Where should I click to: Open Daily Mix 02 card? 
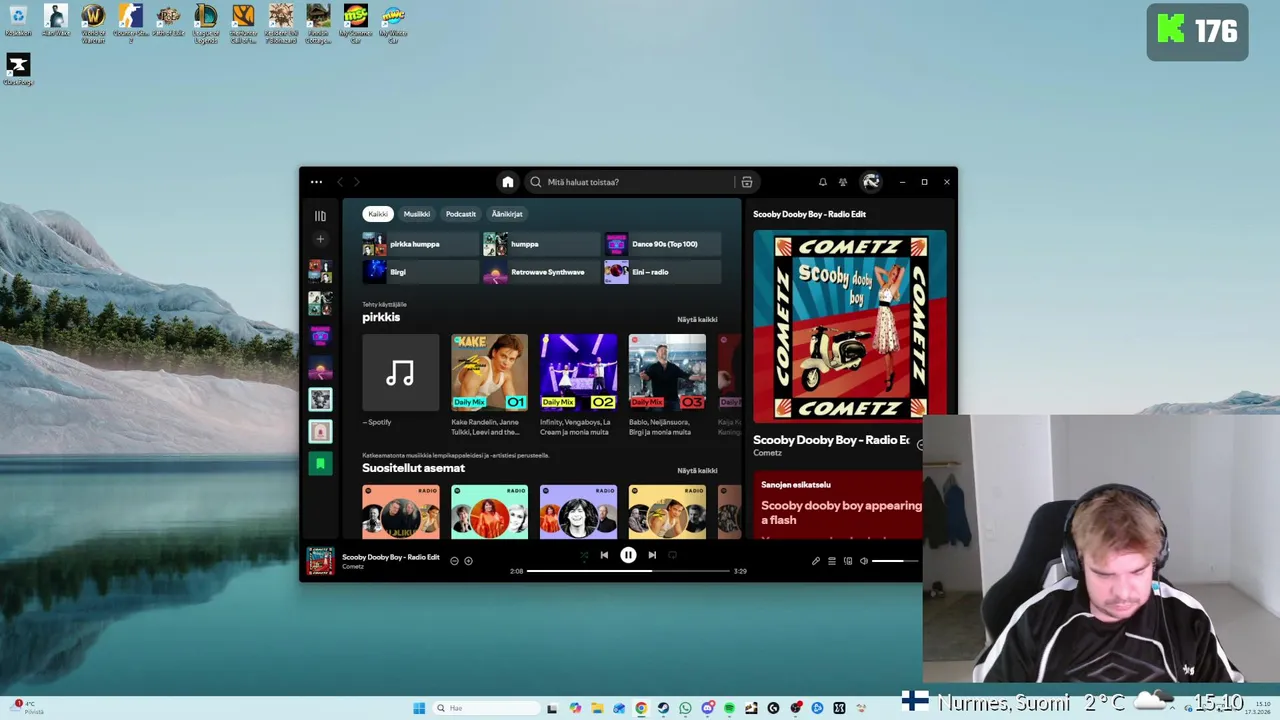[578, 385]
